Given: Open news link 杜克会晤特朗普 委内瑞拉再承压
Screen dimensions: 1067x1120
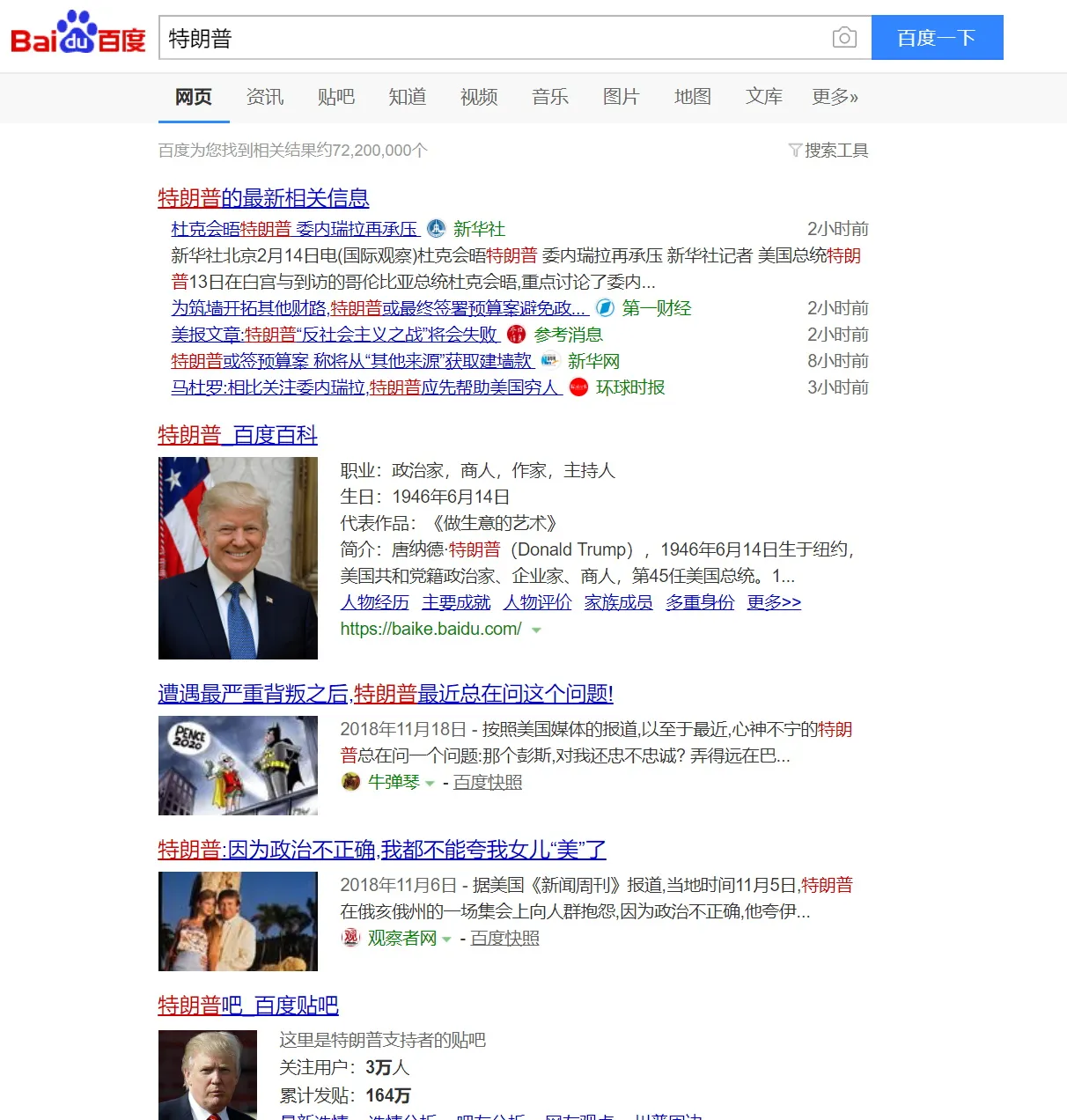Looking at the screenshot, I should pos(295,229).
